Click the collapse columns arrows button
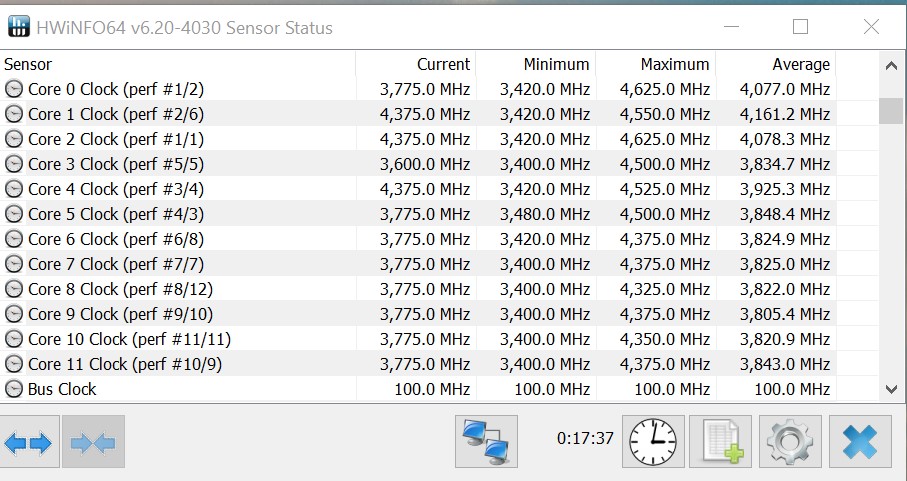The width and height of the screenshot is (907, 481). (93, 442)
